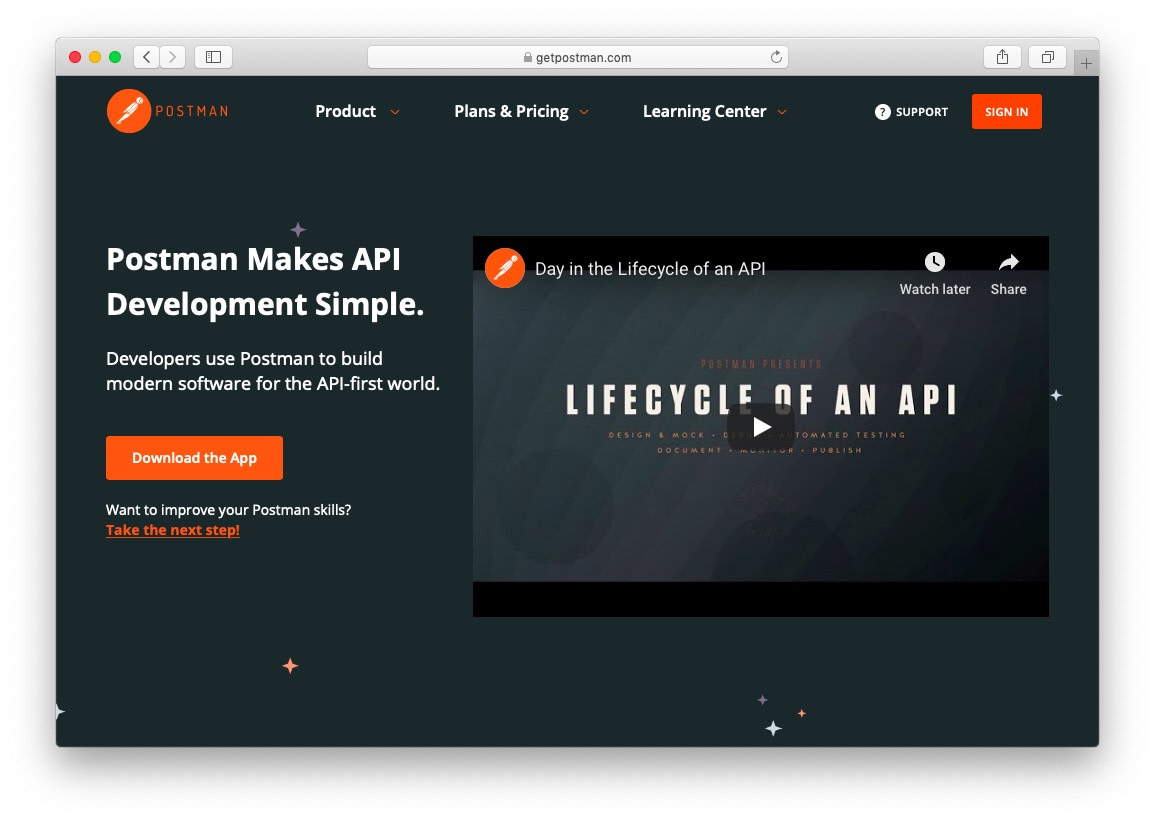Click the getpostman.com address bar
Screen dimensions: 1155x821
(x=578, y=57)
